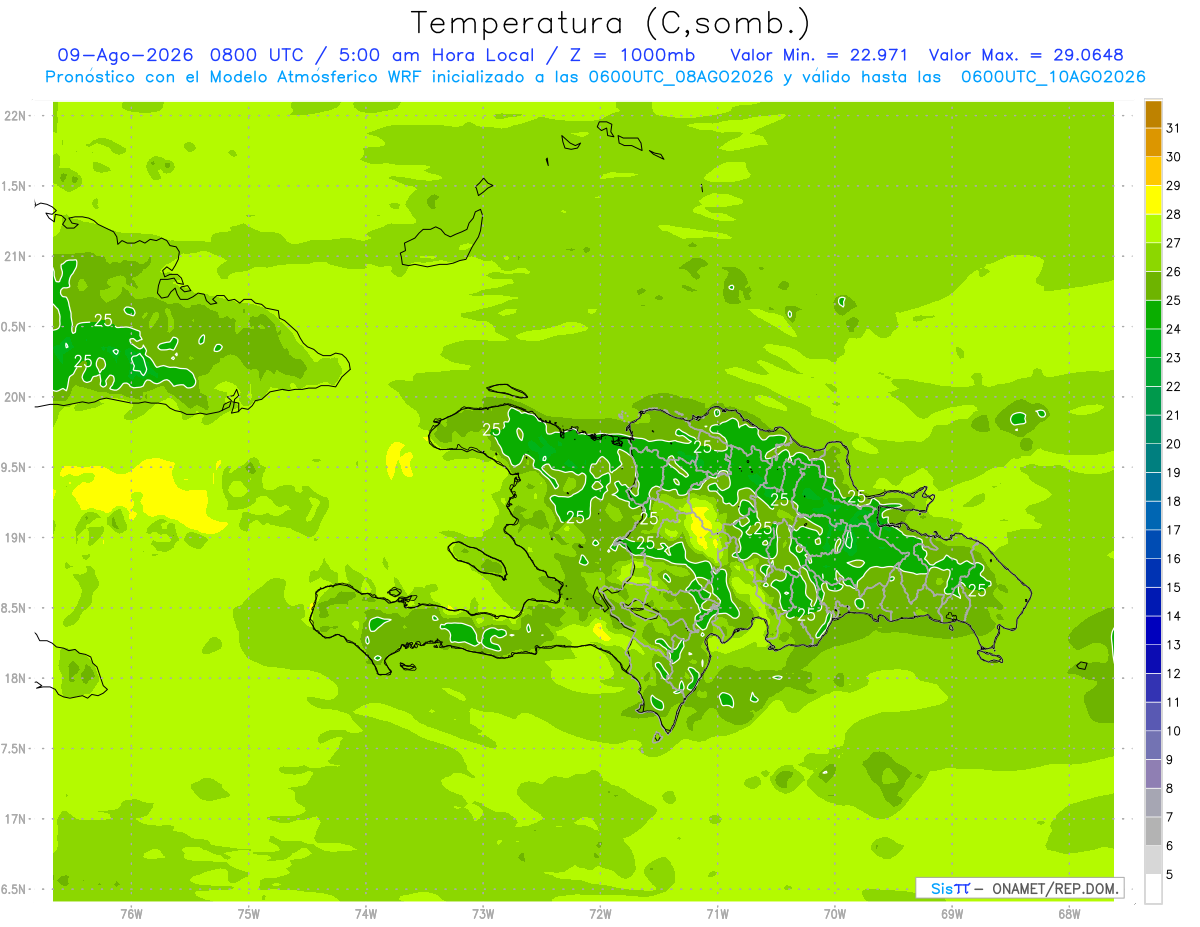Click the "0800 UTC" time text
Viewport: 1200px width, 927px height.
(x=258, y=55)
